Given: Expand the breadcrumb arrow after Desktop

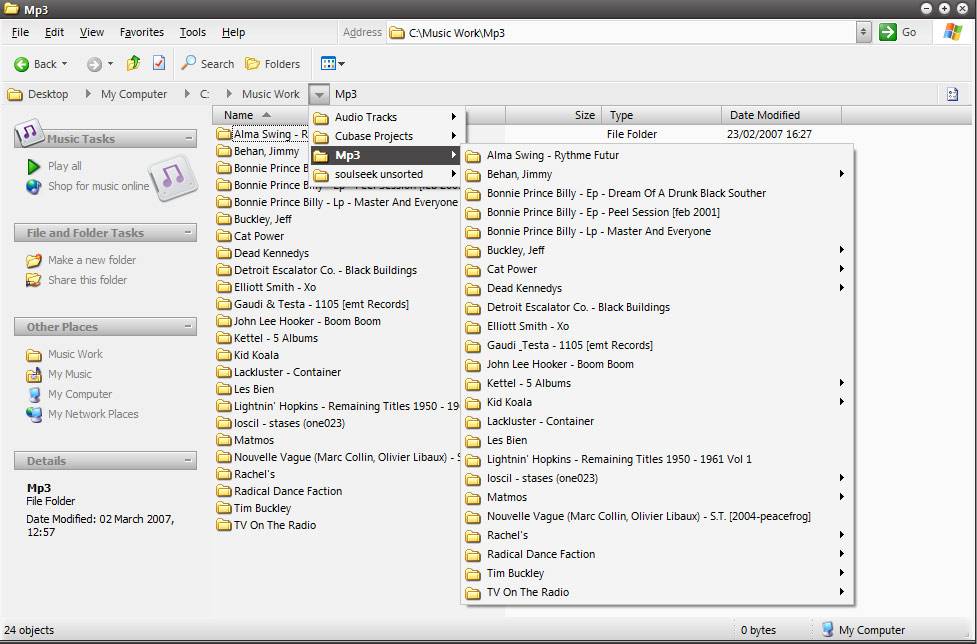Looking at the screenshot, I should (88, 94).
